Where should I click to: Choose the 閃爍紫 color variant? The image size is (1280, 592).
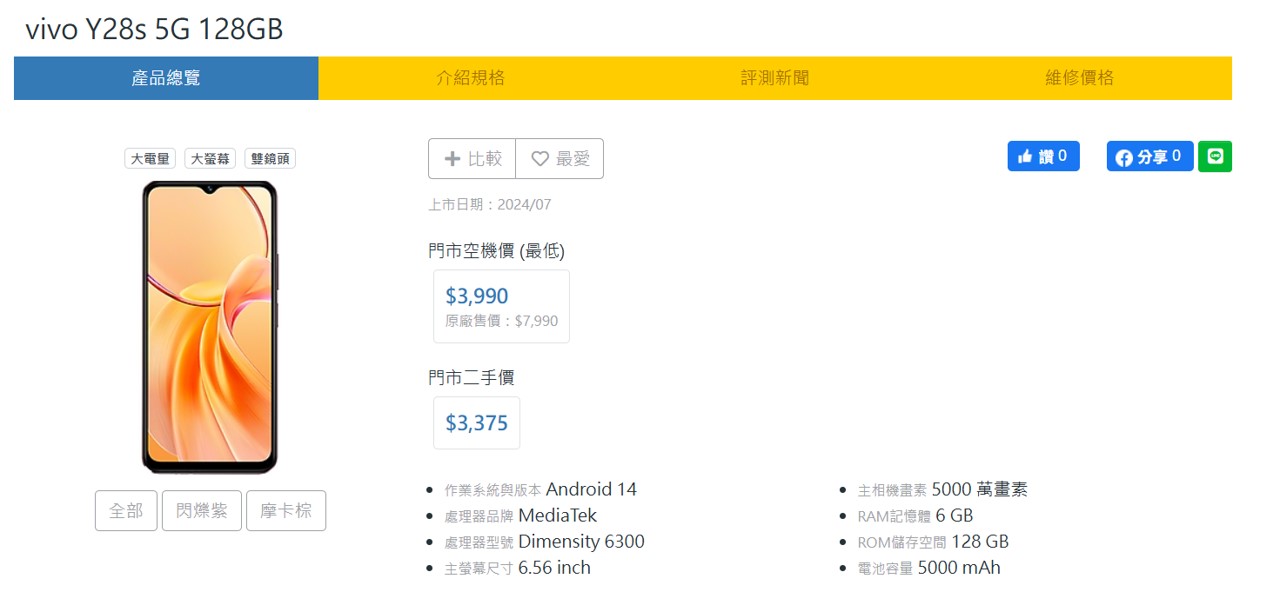point(202,511)
